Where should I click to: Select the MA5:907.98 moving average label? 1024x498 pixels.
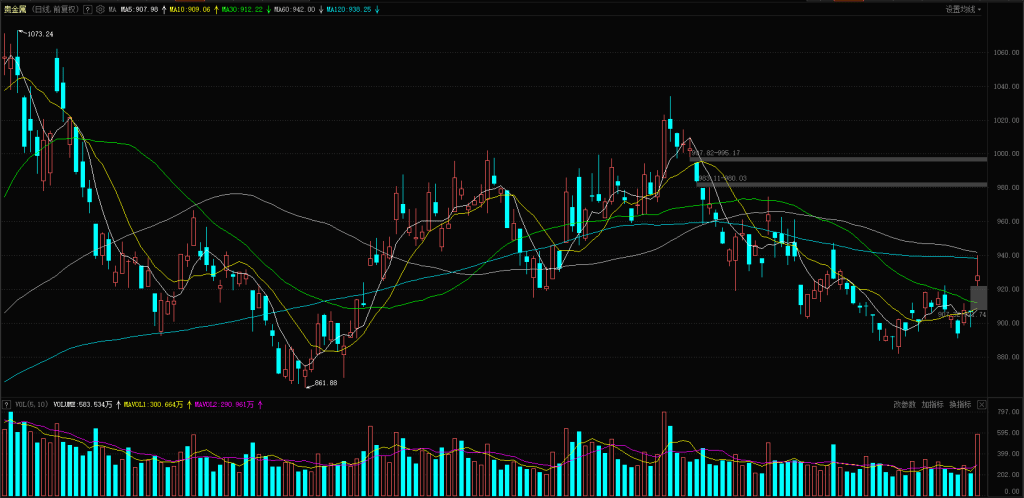tap(140, 10)
